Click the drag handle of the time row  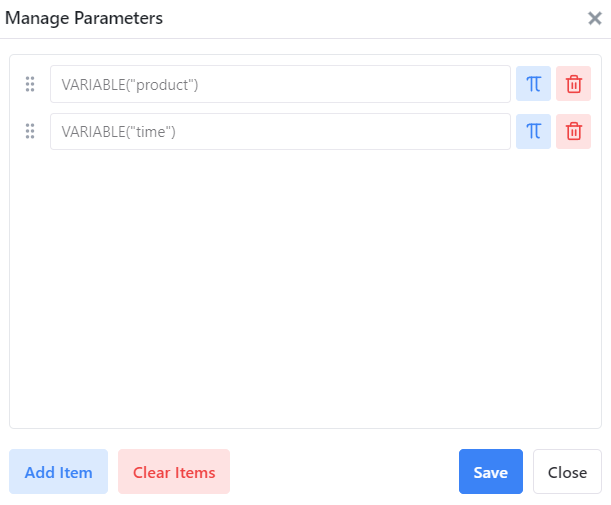(30, 131)
